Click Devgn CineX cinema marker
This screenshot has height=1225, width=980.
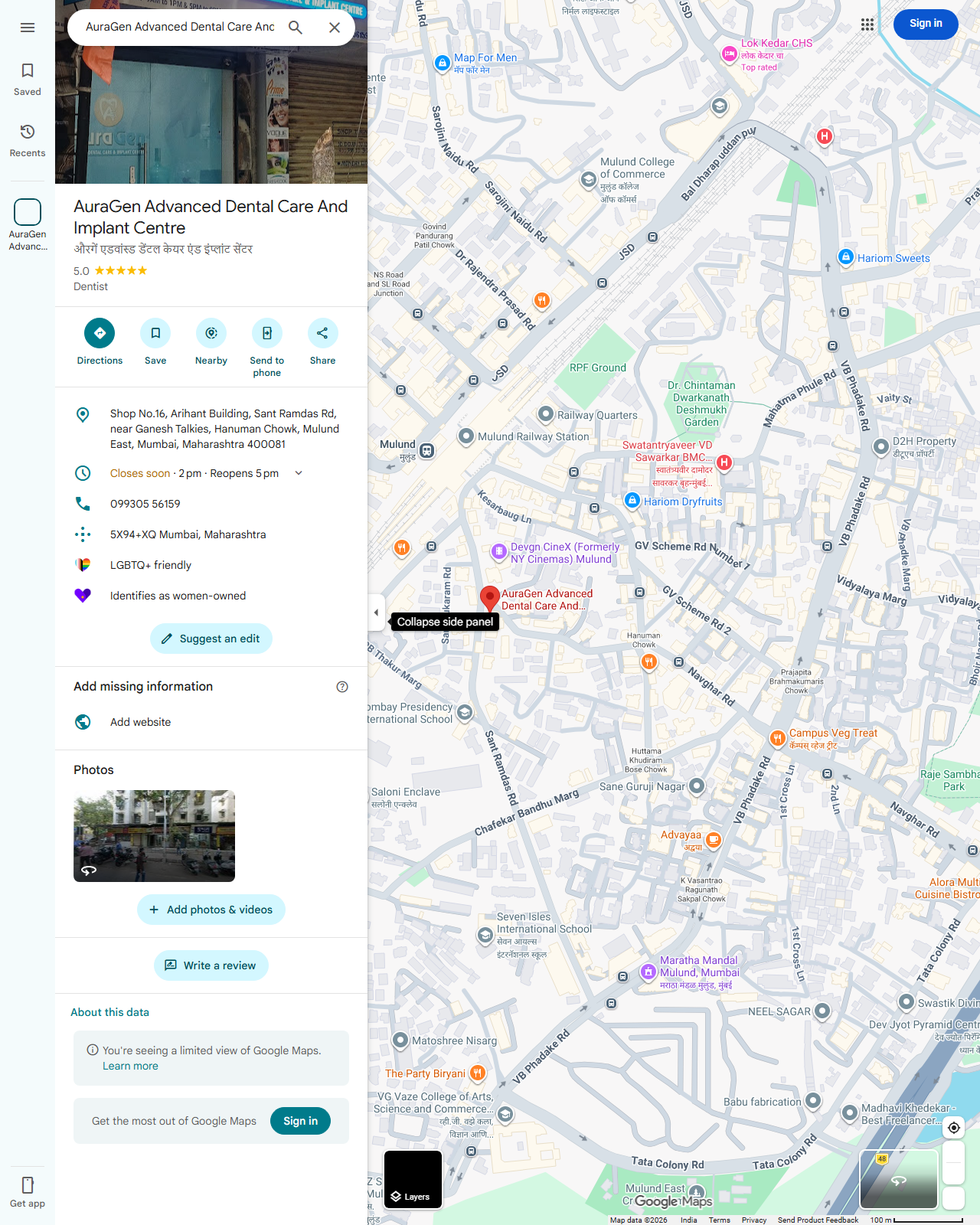pyautogui.click(x=498, y=551)
